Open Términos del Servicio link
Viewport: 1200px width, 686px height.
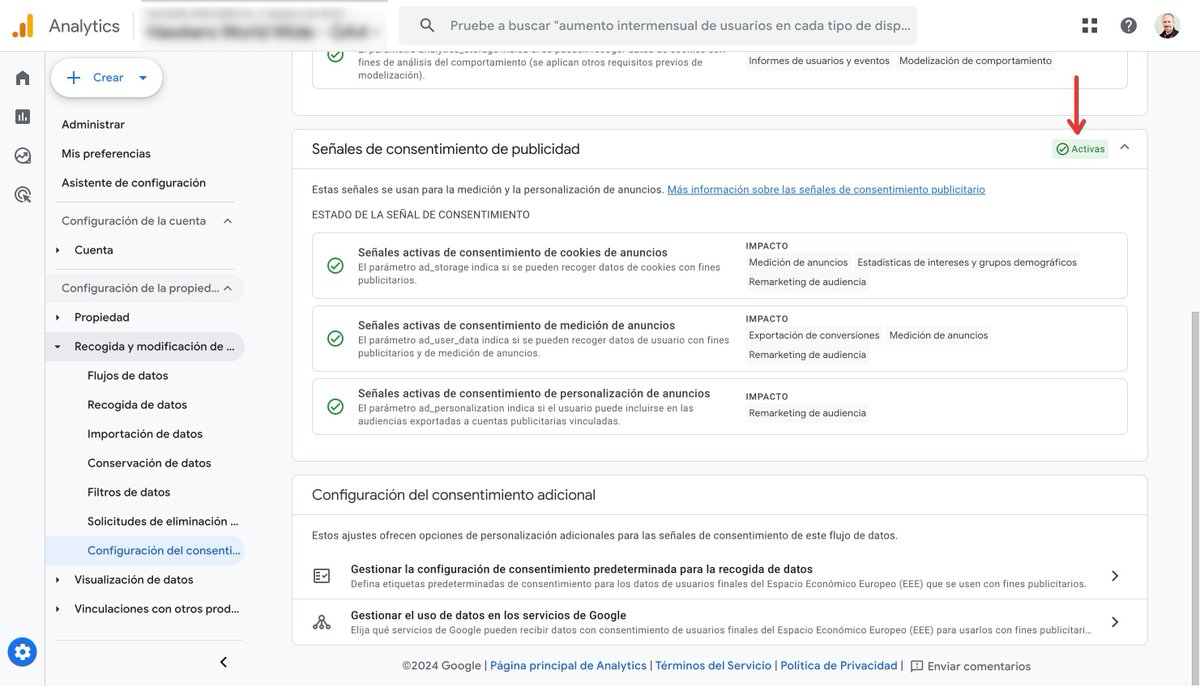click(713, 666)
